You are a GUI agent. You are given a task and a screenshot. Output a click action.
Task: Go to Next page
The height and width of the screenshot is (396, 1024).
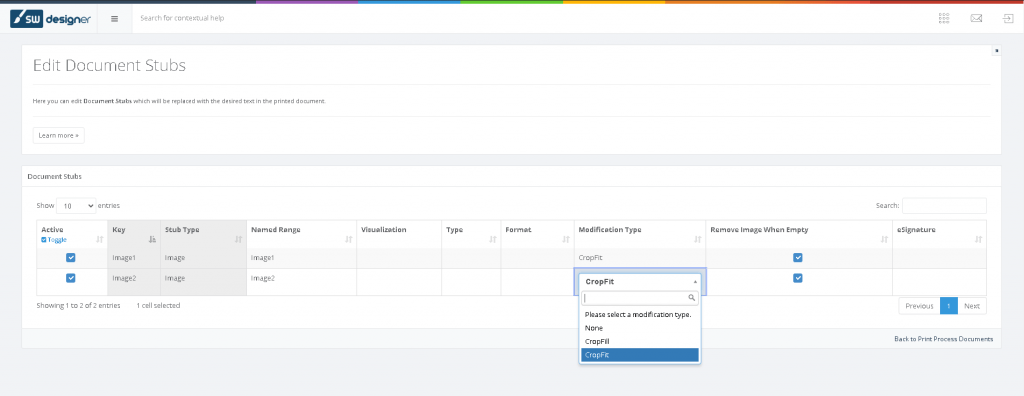tap(972, 306)
